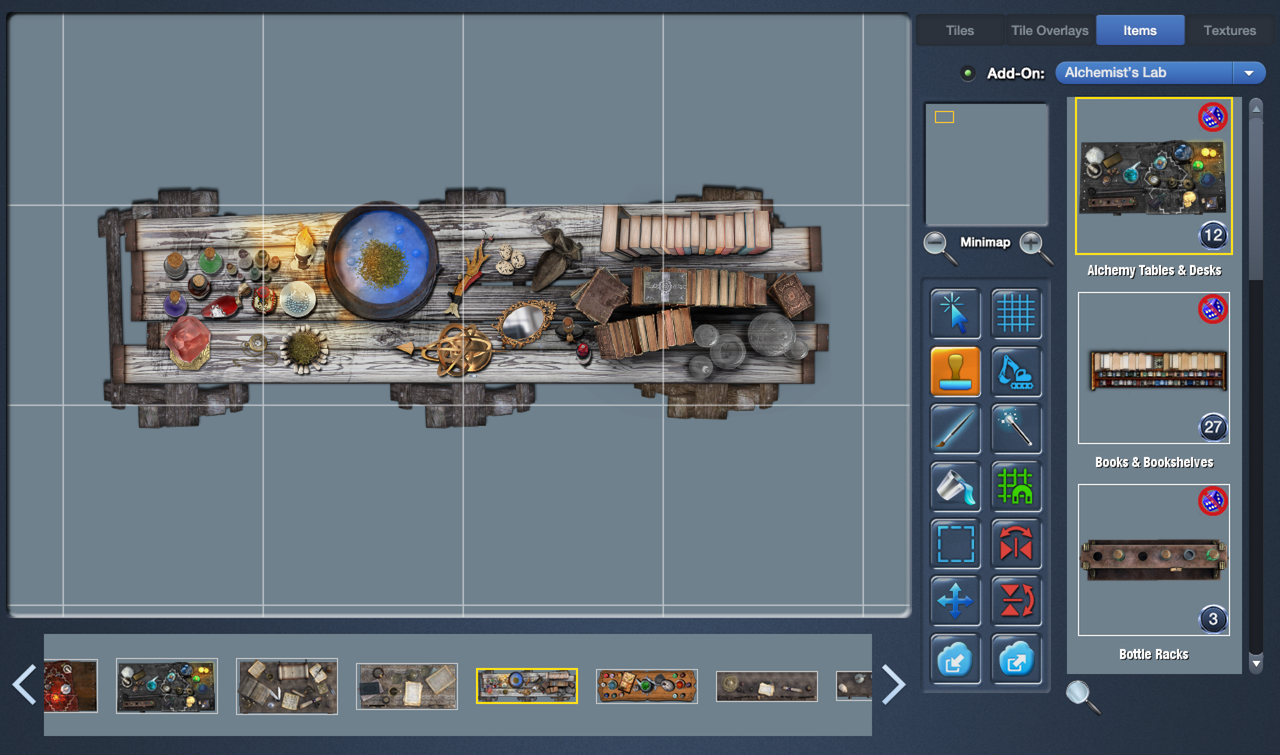
Task: Click the Books & Bookshelves label
Action: (x=1154, y=462)
